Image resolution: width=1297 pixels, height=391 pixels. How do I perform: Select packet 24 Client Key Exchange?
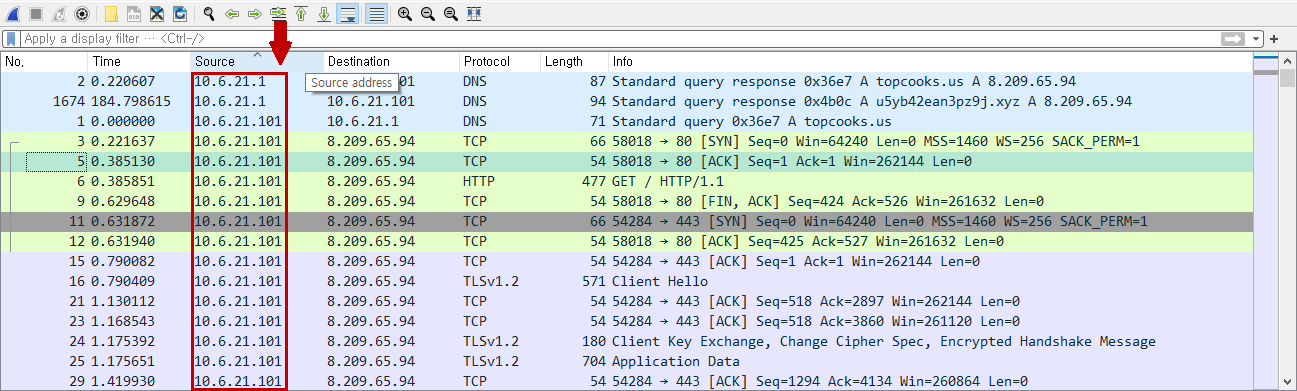626,341
